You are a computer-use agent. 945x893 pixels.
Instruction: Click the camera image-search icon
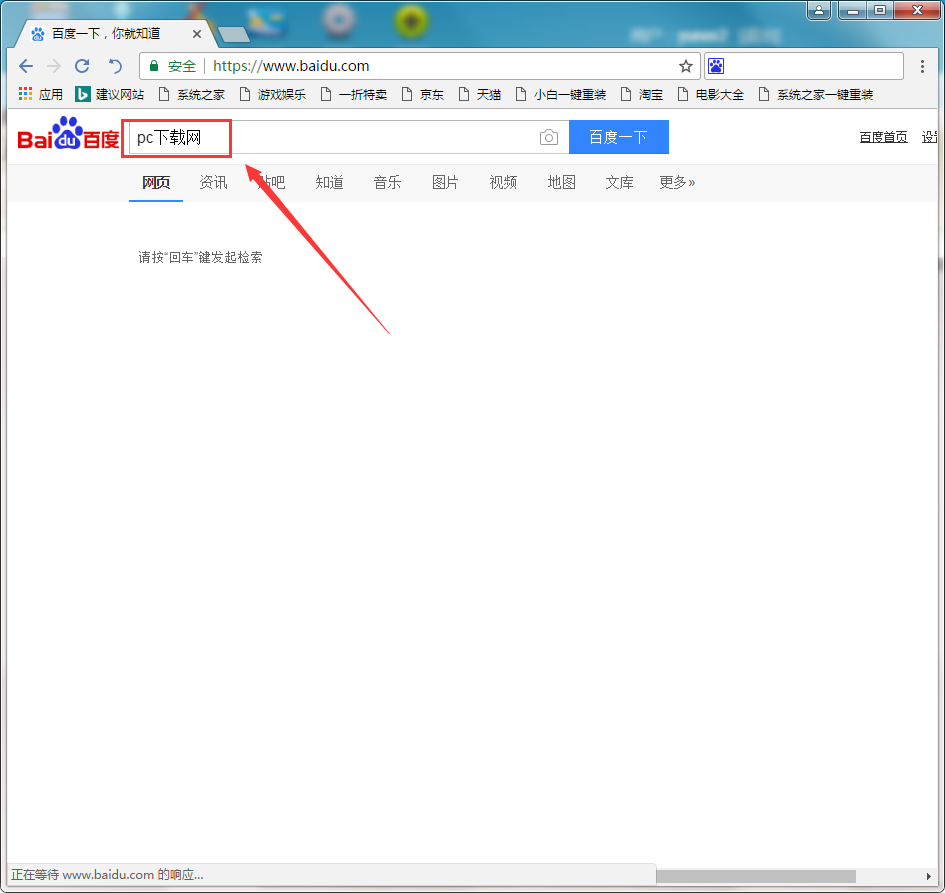(548, 137)
